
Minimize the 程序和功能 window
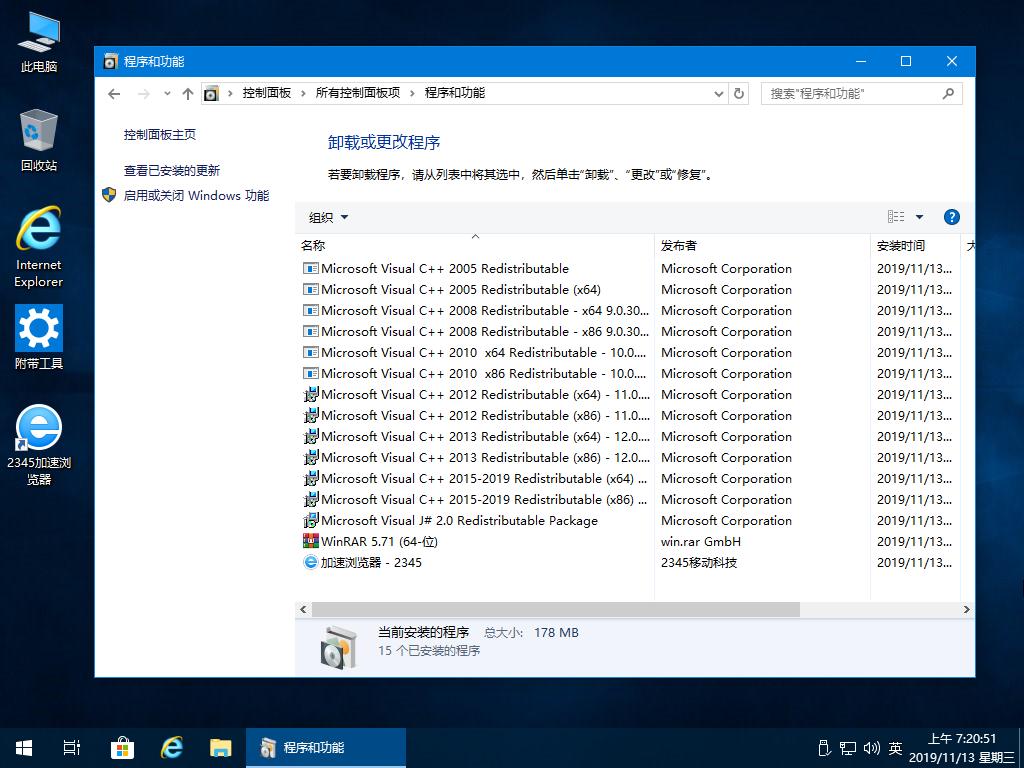pos(861,61)
